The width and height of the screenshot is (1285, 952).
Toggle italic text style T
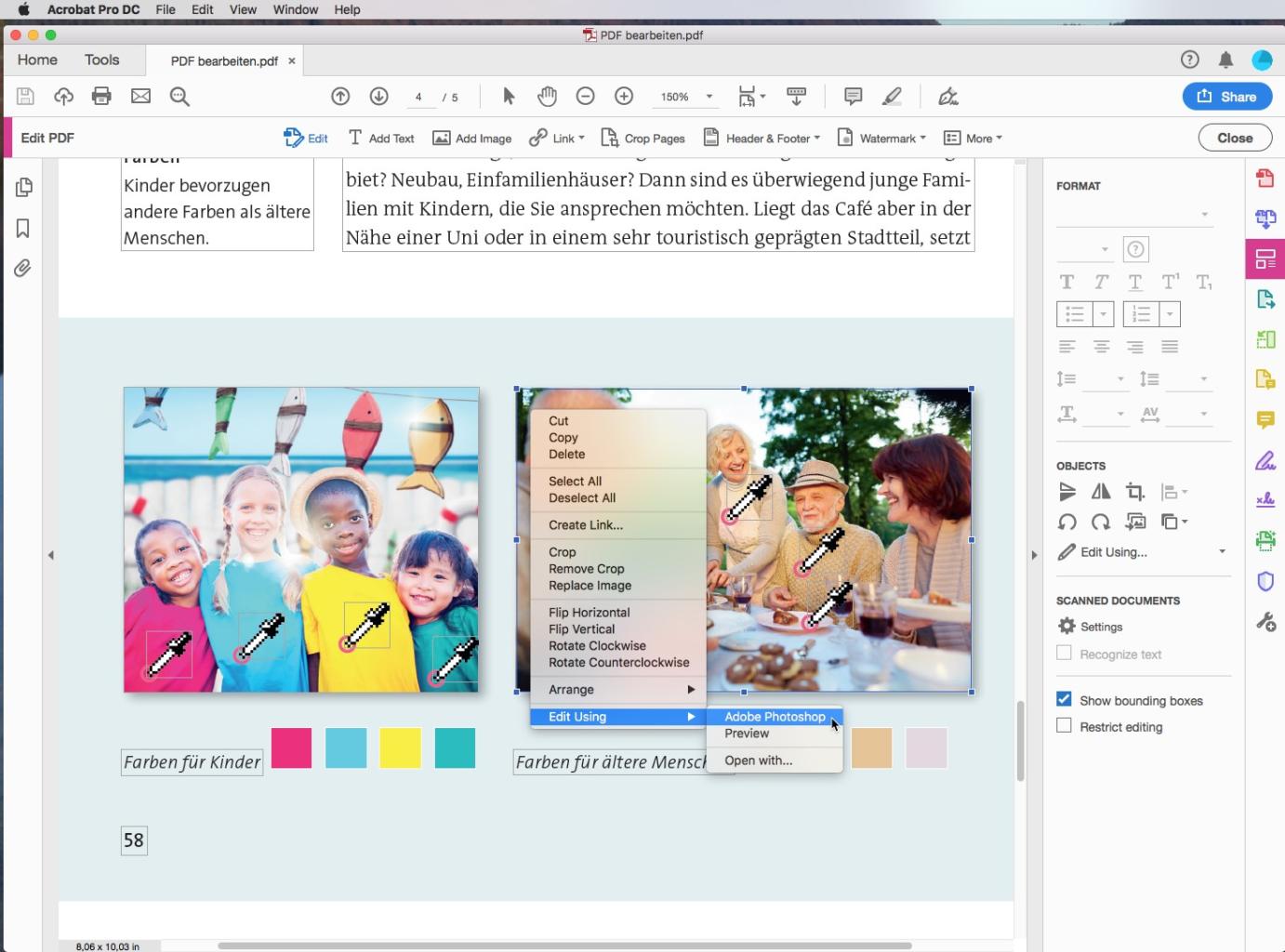[x=1101, y=282]
